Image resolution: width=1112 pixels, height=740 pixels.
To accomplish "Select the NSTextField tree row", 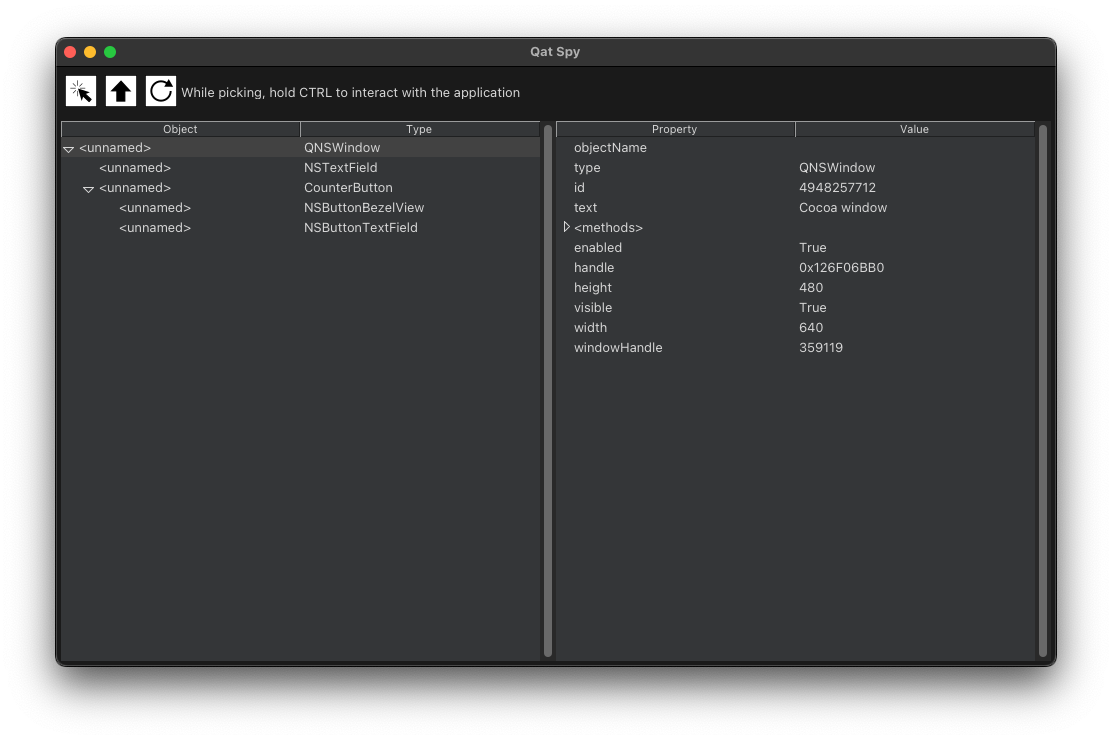I will [x=301, y=167].
